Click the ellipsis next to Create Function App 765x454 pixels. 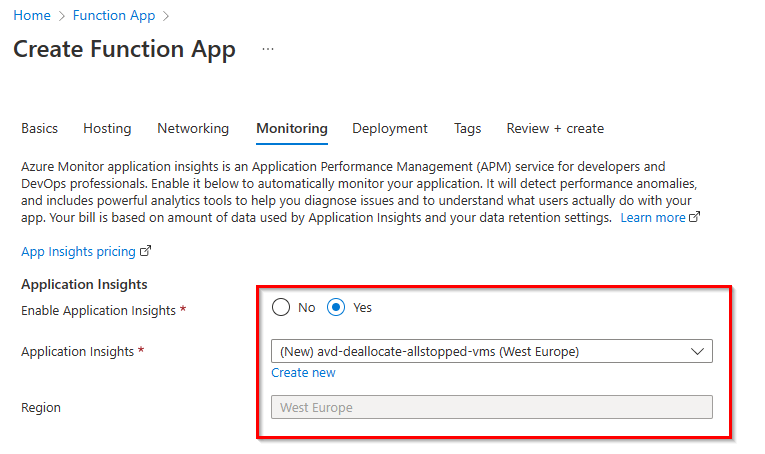pyautogui.click(x=267, y=49)
